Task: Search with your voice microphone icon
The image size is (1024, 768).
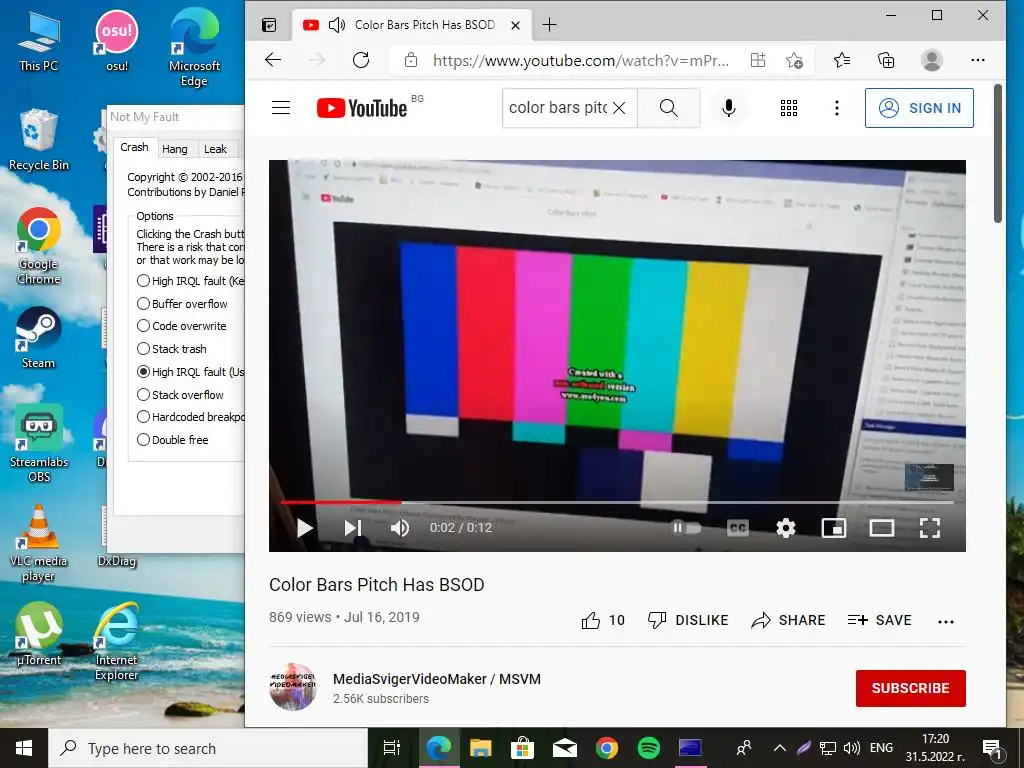Action: coord(729,108)
